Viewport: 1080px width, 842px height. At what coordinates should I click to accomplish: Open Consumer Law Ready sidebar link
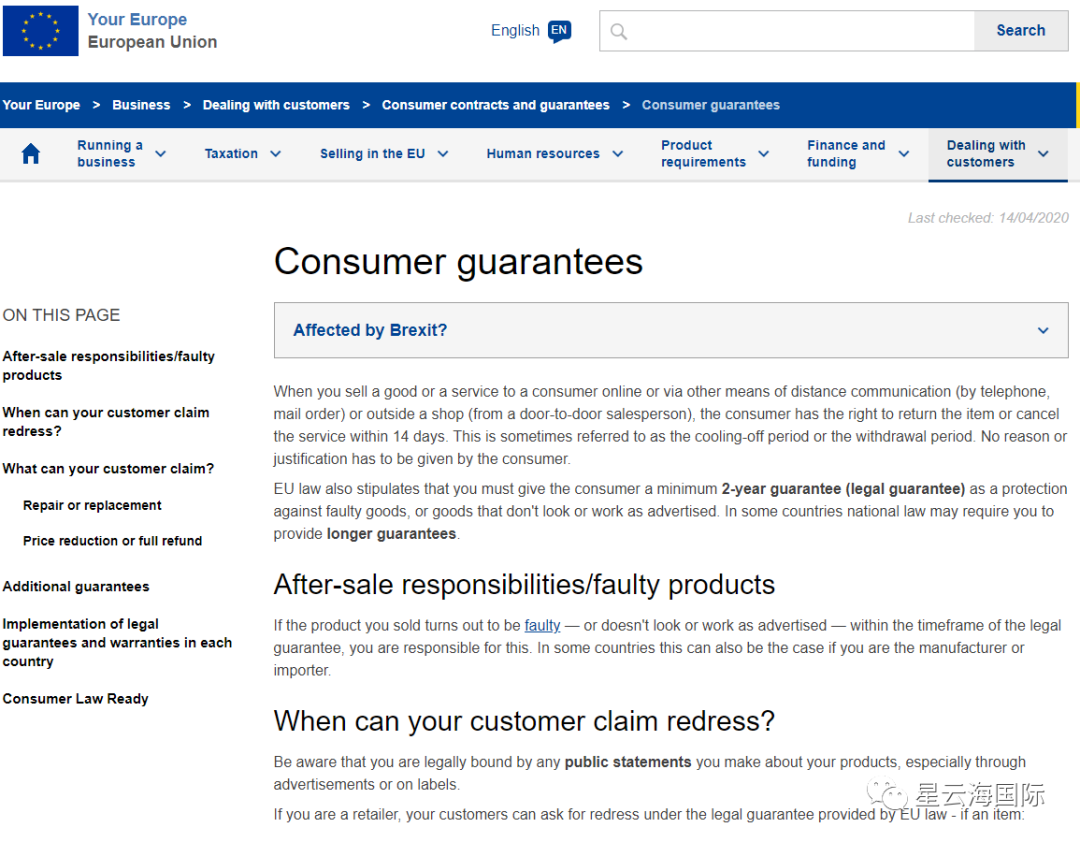(x=75, y=699)
